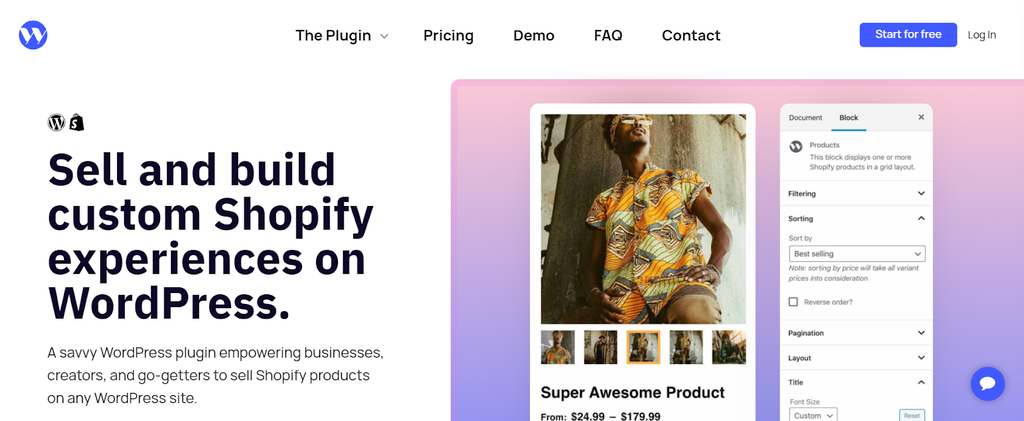
Task: Click the WordPress icon above the headline
Action: (x=56, y=122)
